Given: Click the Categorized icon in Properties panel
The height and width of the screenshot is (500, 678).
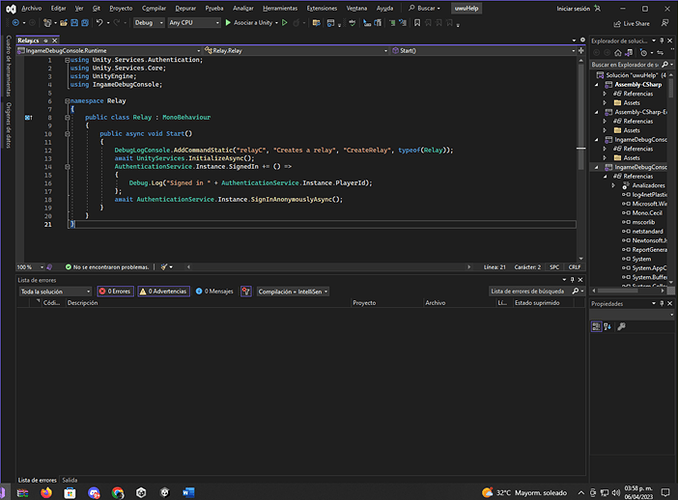Looking at the screenshot, I should (x=596, y=327).
